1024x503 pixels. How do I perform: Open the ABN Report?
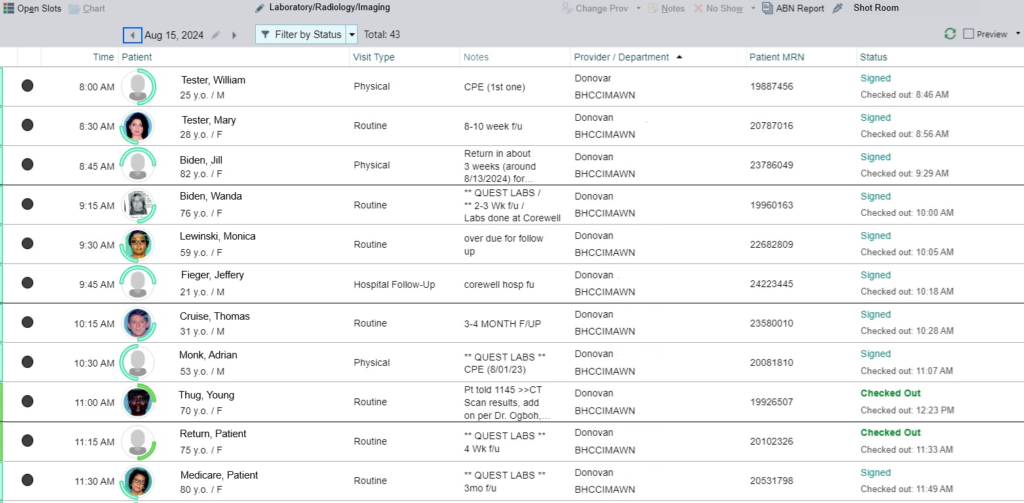pos(792,8)
